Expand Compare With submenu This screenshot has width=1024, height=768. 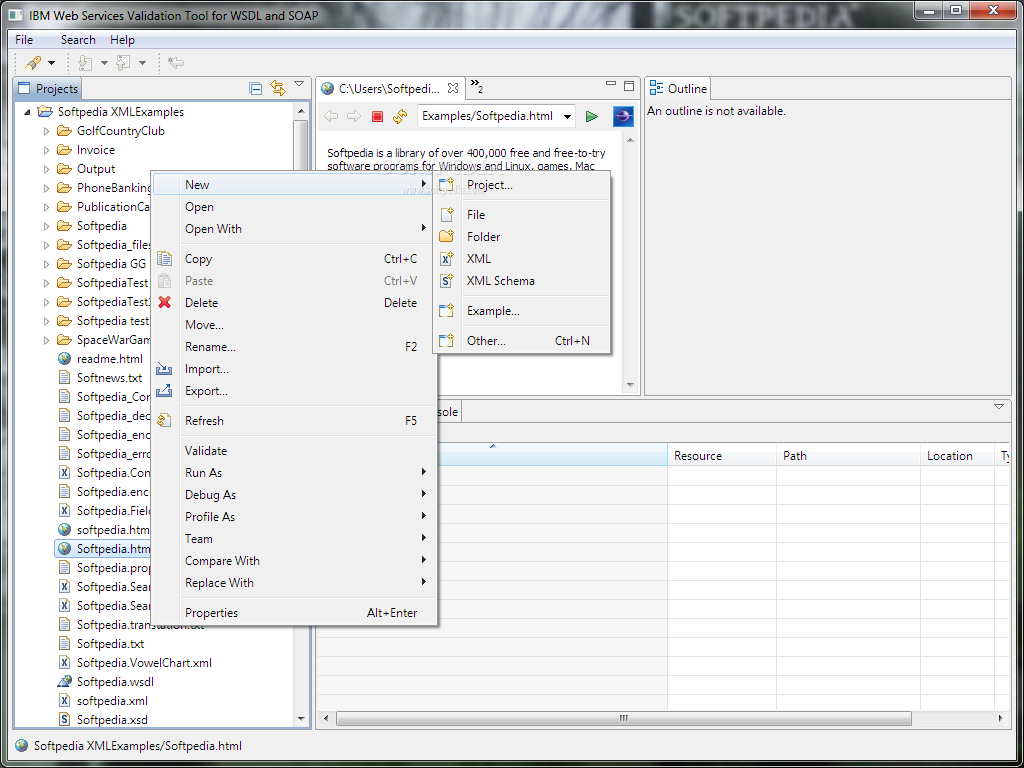point(294,561)
